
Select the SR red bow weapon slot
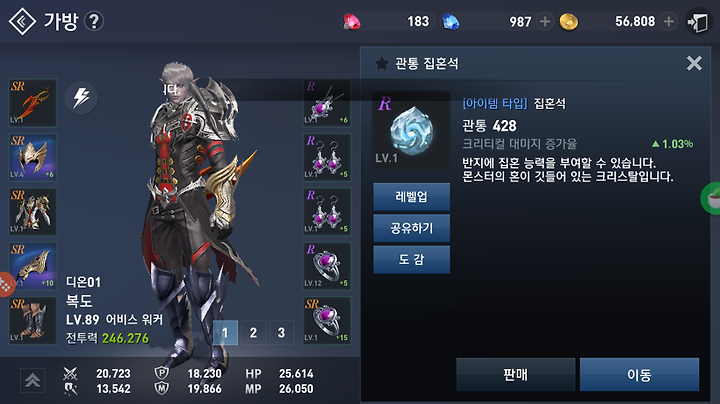[33, 103]
